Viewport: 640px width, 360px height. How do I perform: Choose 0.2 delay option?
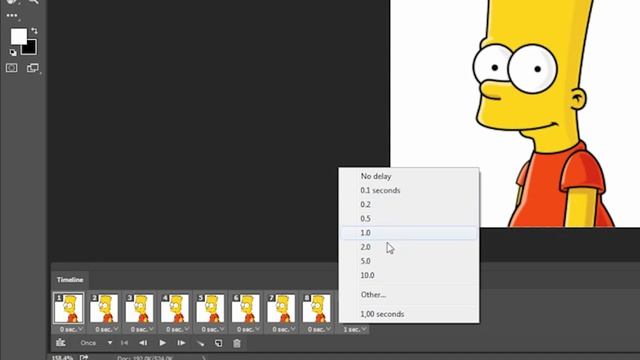click(409, 204)
